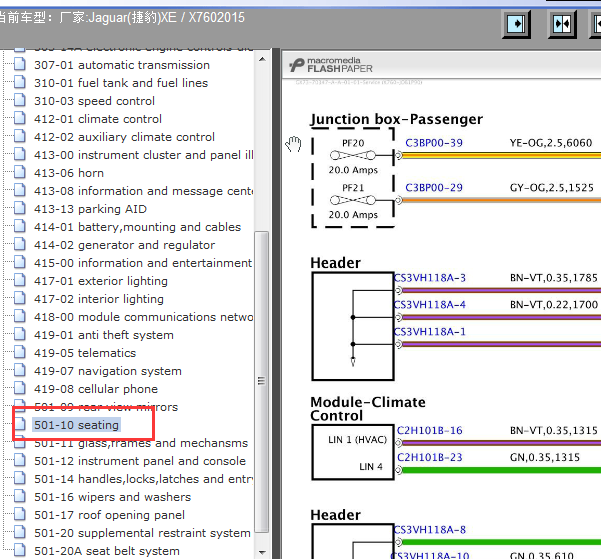
Task: Open 501-20 supplemental restraint system
Action: pyautogui.click(x=142, y=533)
